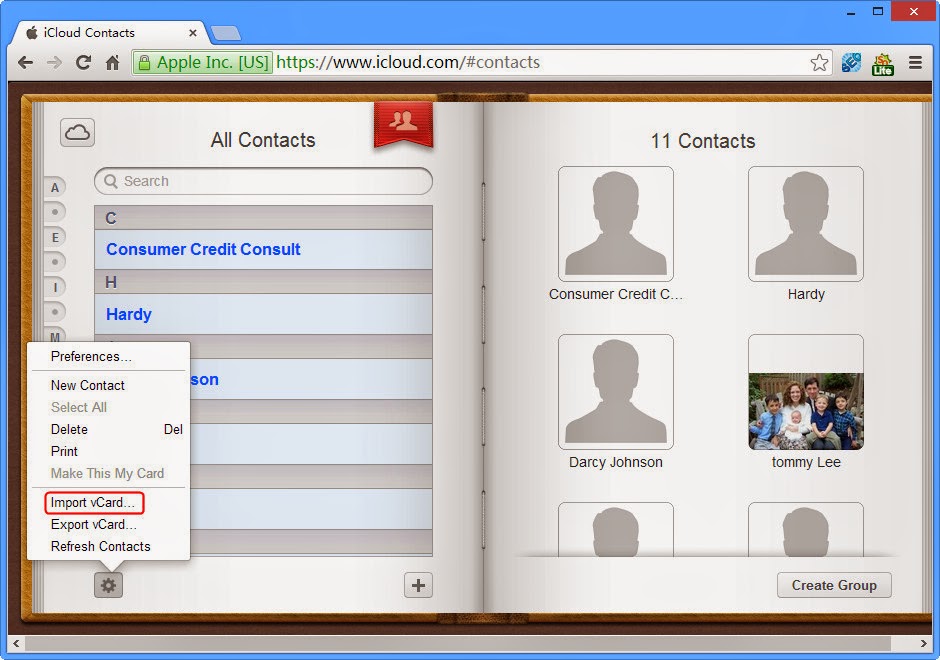940x660 pixels.
Task: Choose Print from the menu
Action: 64,451
